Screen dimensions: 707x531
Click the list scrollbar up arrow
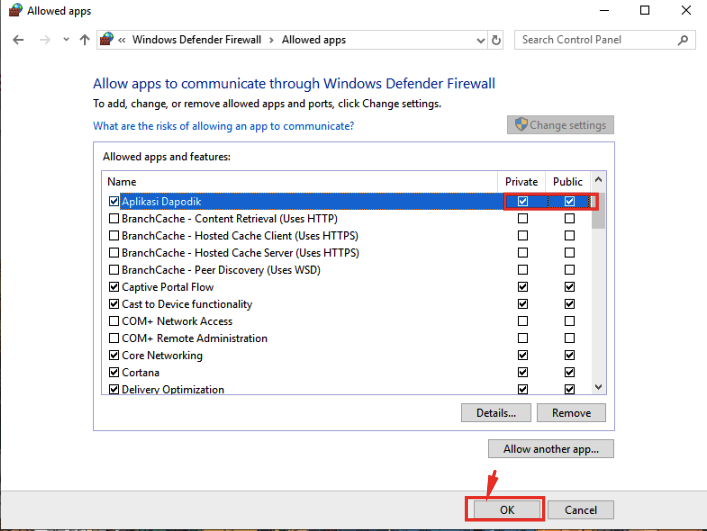point(598,180)
